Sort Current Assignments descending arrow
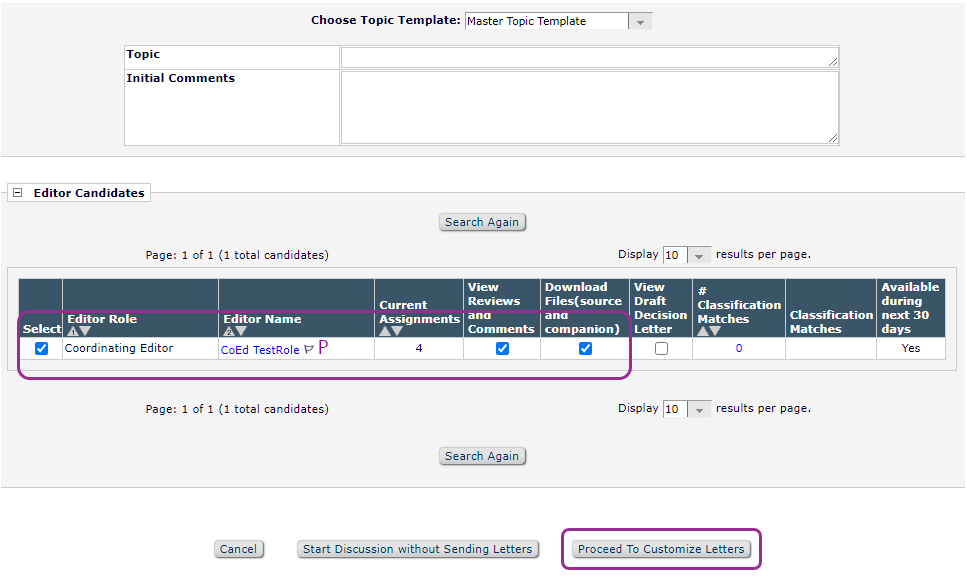The width and height of the screenshot is (967, 580). pyautogui.click(x=397, y=331)
